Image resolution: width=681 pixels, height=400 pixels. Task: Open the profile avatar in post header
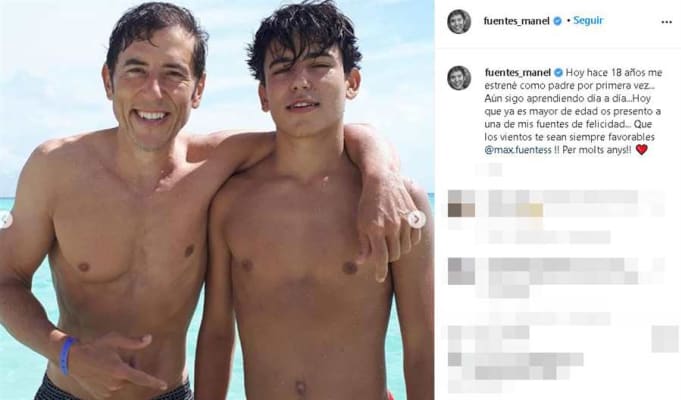point(459,21)
